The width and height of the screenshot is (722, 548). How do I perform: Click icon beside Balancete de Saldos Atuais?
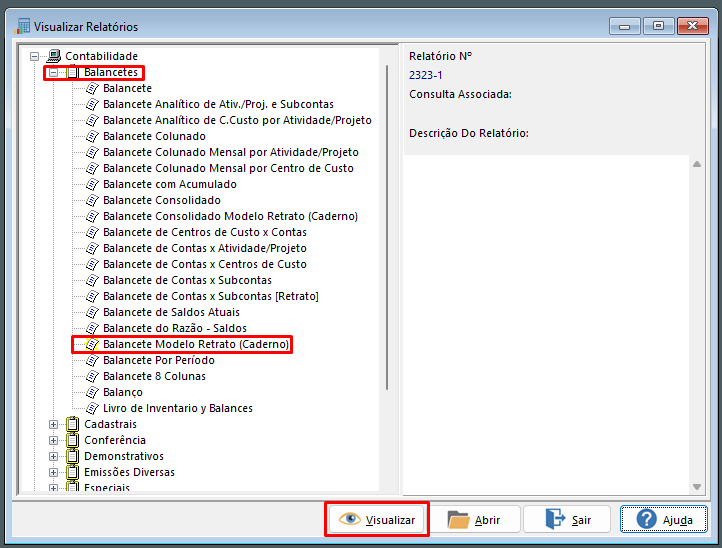[x=93, y=312]
